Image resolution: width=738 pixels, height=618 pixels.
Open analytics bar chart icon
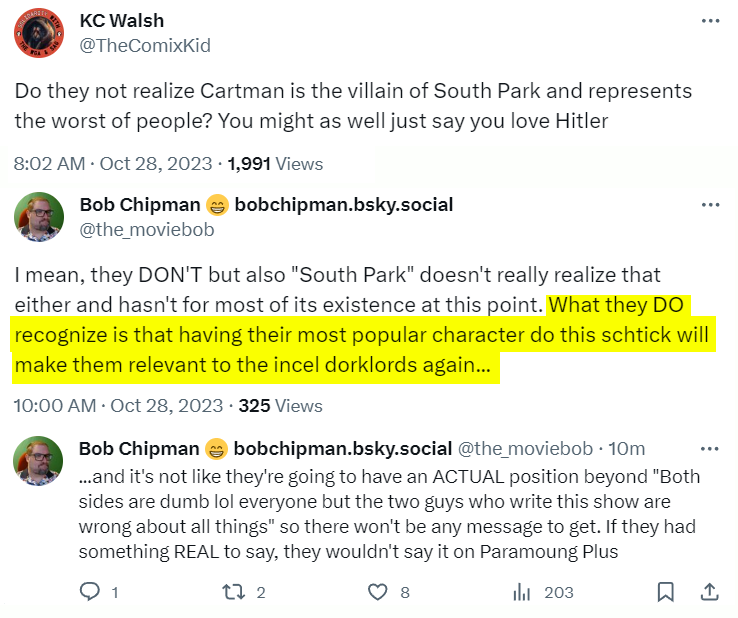click(521, 592)
